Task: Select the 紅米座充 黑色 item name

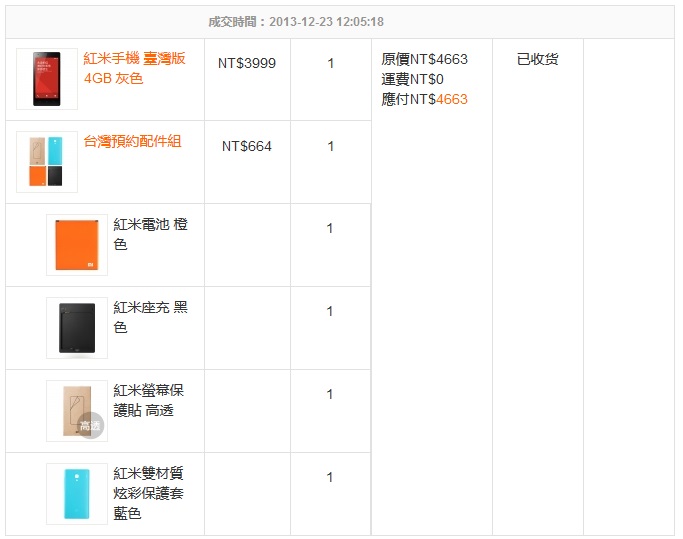Action: [x=151, y=317]
